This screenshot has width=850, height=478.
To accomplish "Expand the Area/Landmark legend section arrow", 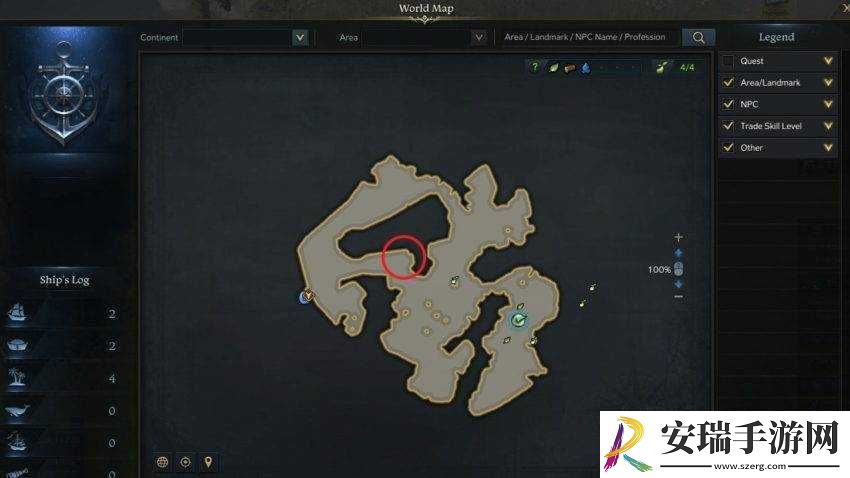I will pos(828,82).
